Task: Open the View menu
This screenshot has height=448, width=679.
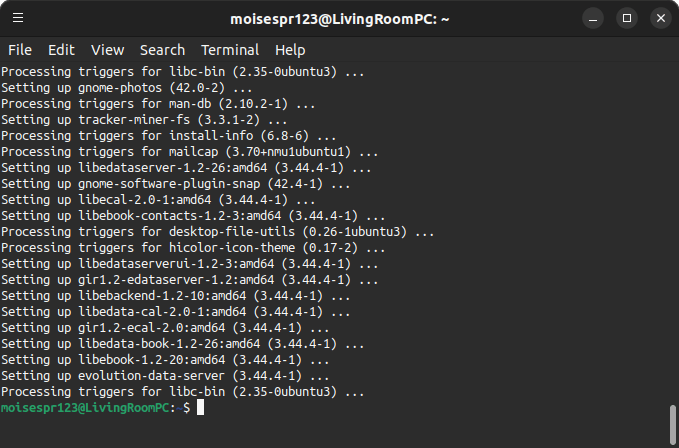Action: point(107,50)
